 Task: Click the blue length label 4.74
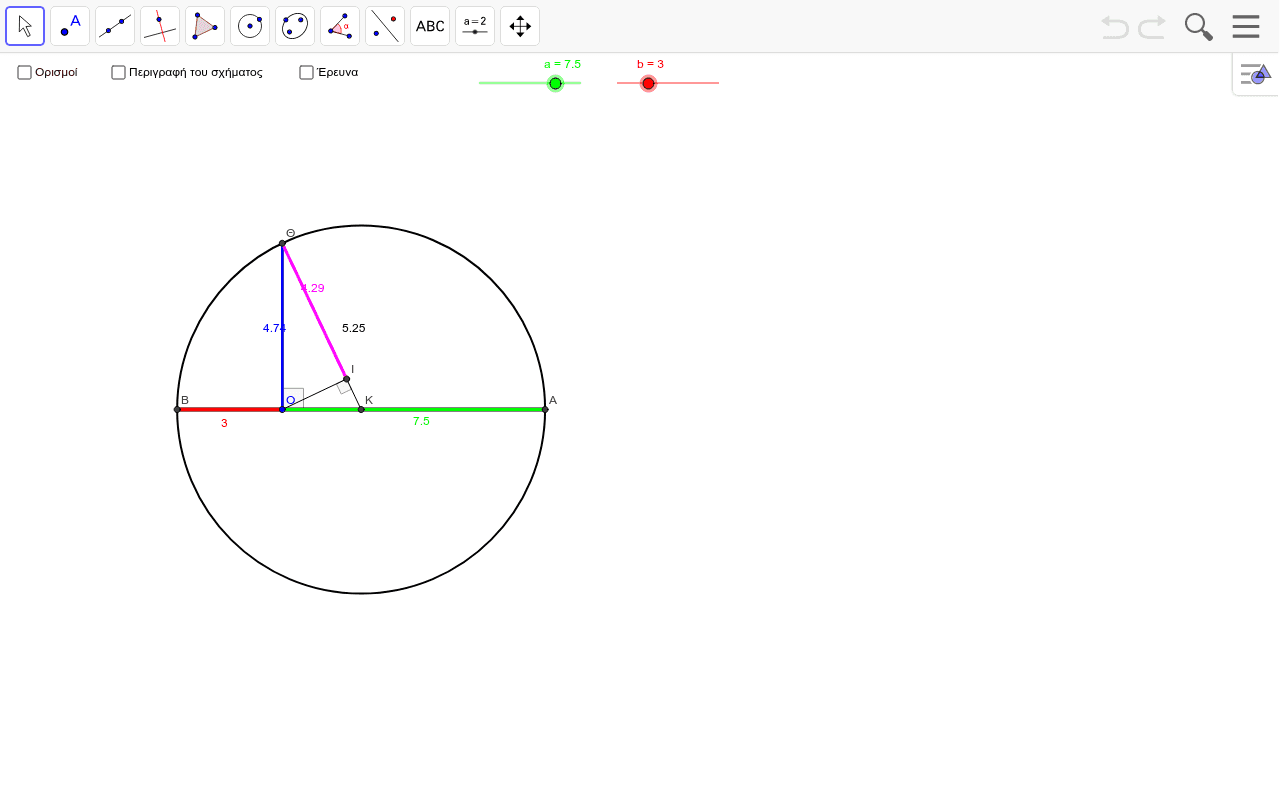[x=274, y=328]
